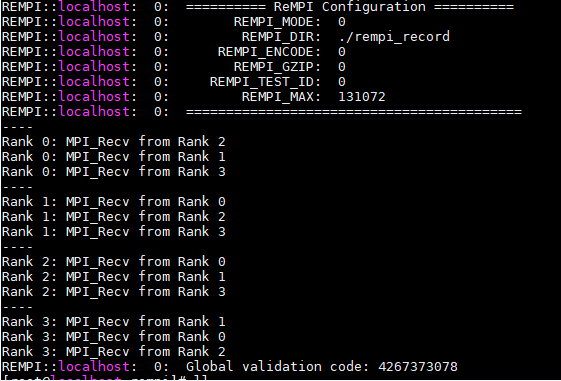The width and height of the screenshot is (561, 381).
Task: Click the line Rank 0 MPI_Recv from Rank 2
Action: point(113,142)
